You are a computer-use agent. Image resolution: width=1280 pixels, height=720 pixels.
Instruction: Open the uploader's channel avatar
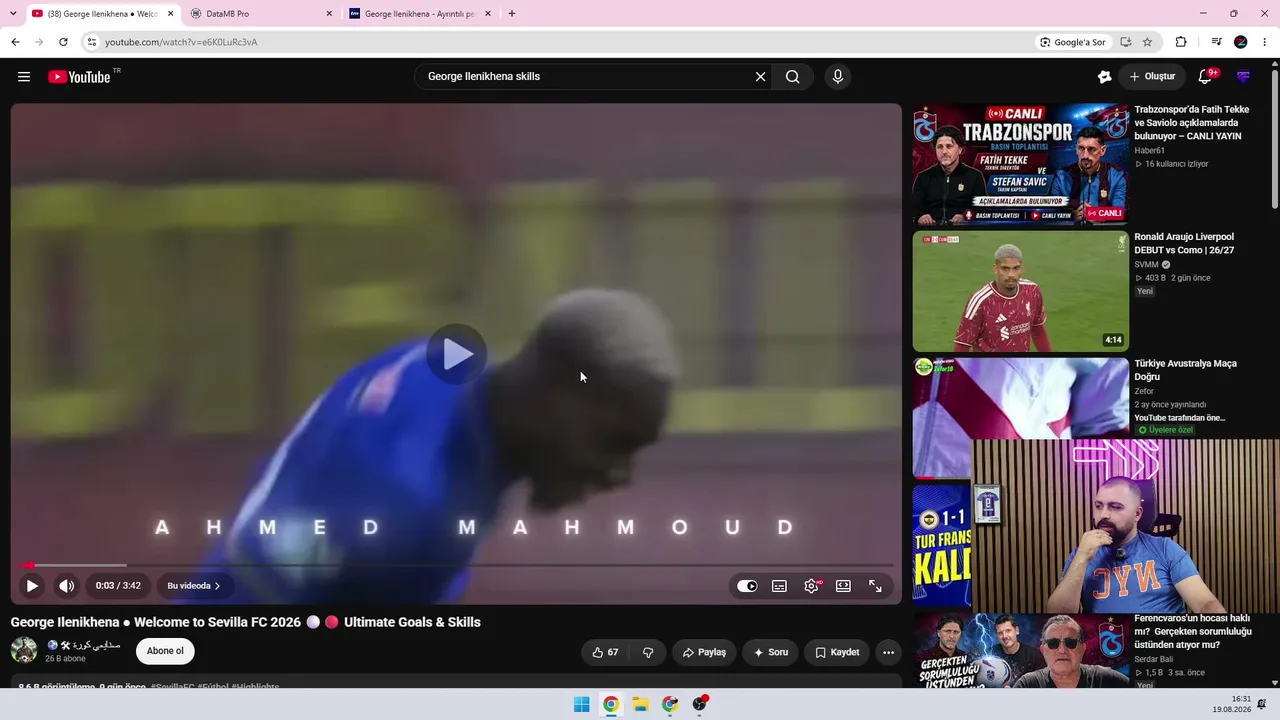pos(24,650)
